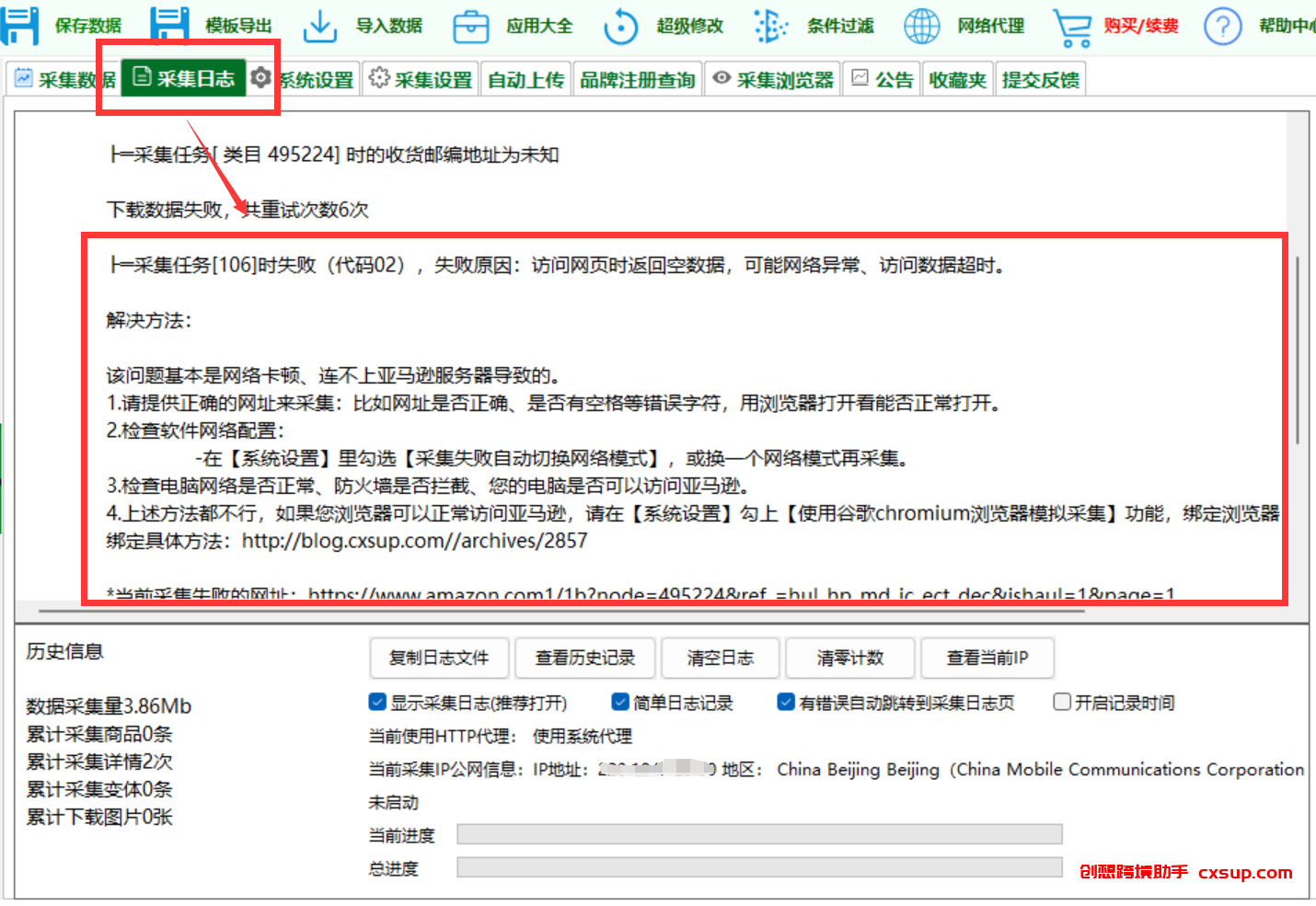
Task: Click the log panel's horizontal scrollbar
Action: (x=561, y=609)
